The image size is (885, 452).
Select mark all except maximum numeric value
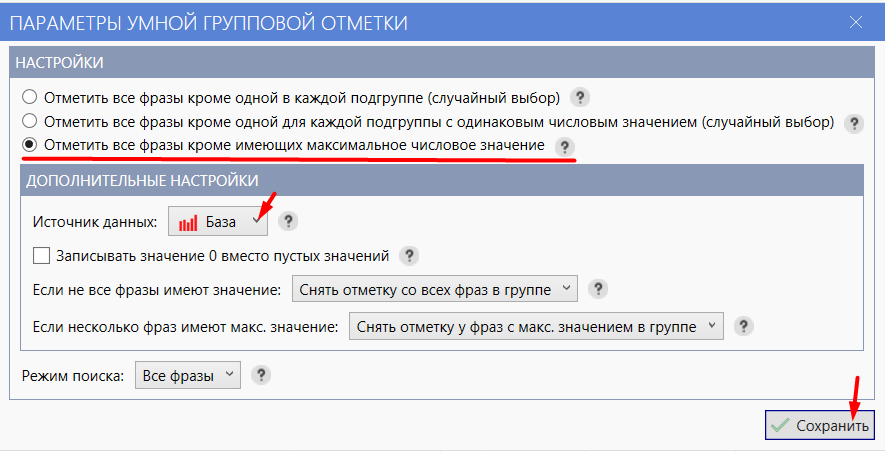coord(29,145)
